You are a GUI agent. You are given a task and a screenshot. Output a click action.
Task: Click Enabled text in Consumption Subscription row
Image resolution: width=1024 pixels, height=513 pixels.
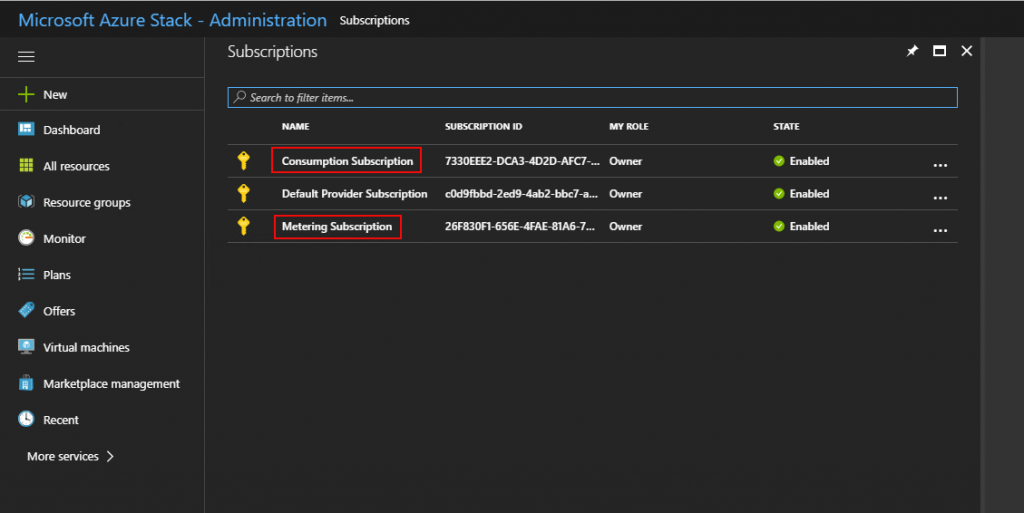click(x=809, y=161)
